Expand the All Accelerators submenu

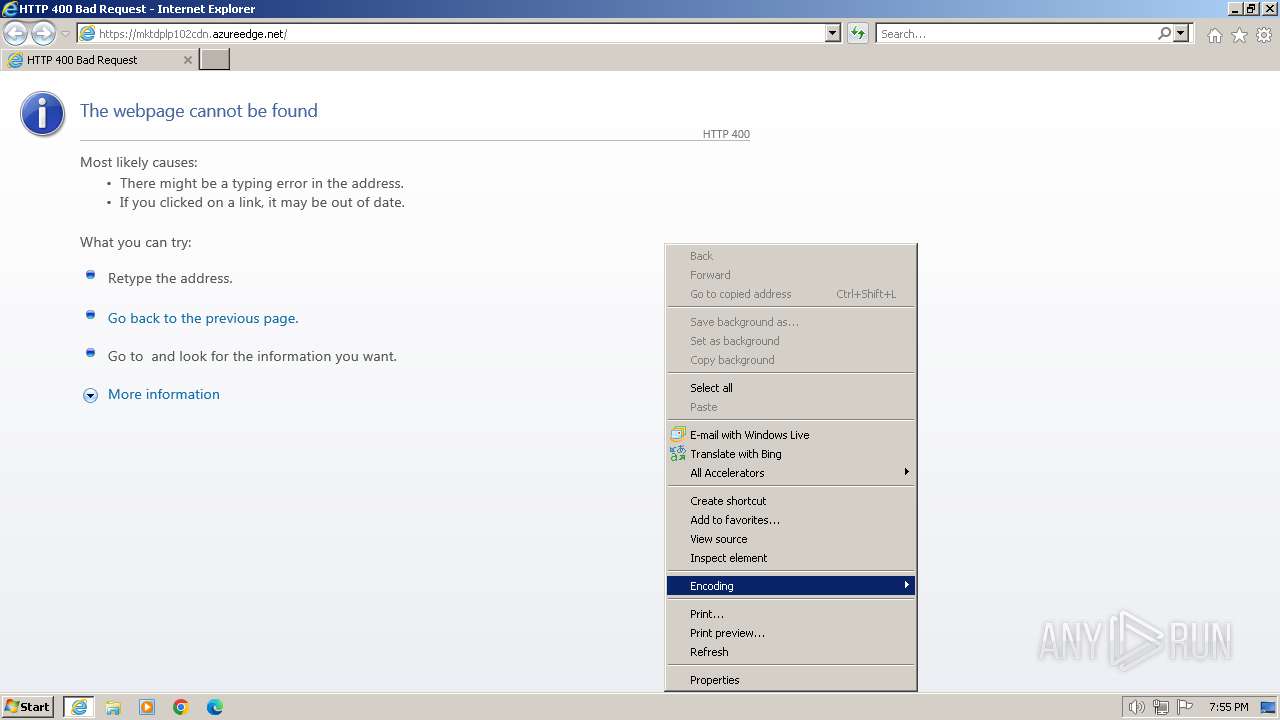(x=791, y=473)
